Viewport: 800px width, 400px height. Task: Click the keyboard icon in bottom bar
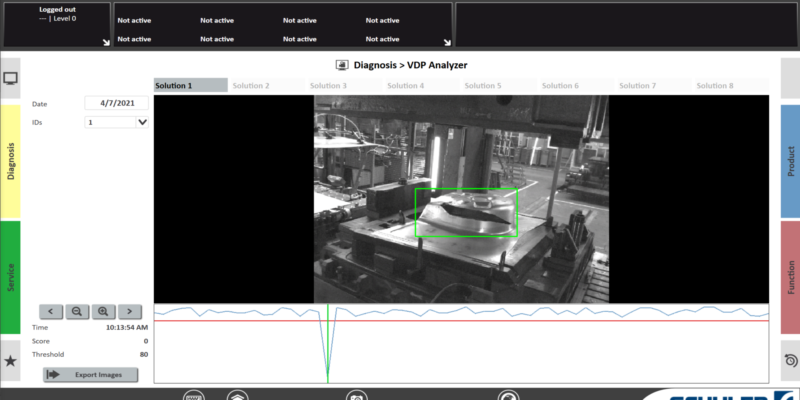[192, 396]
